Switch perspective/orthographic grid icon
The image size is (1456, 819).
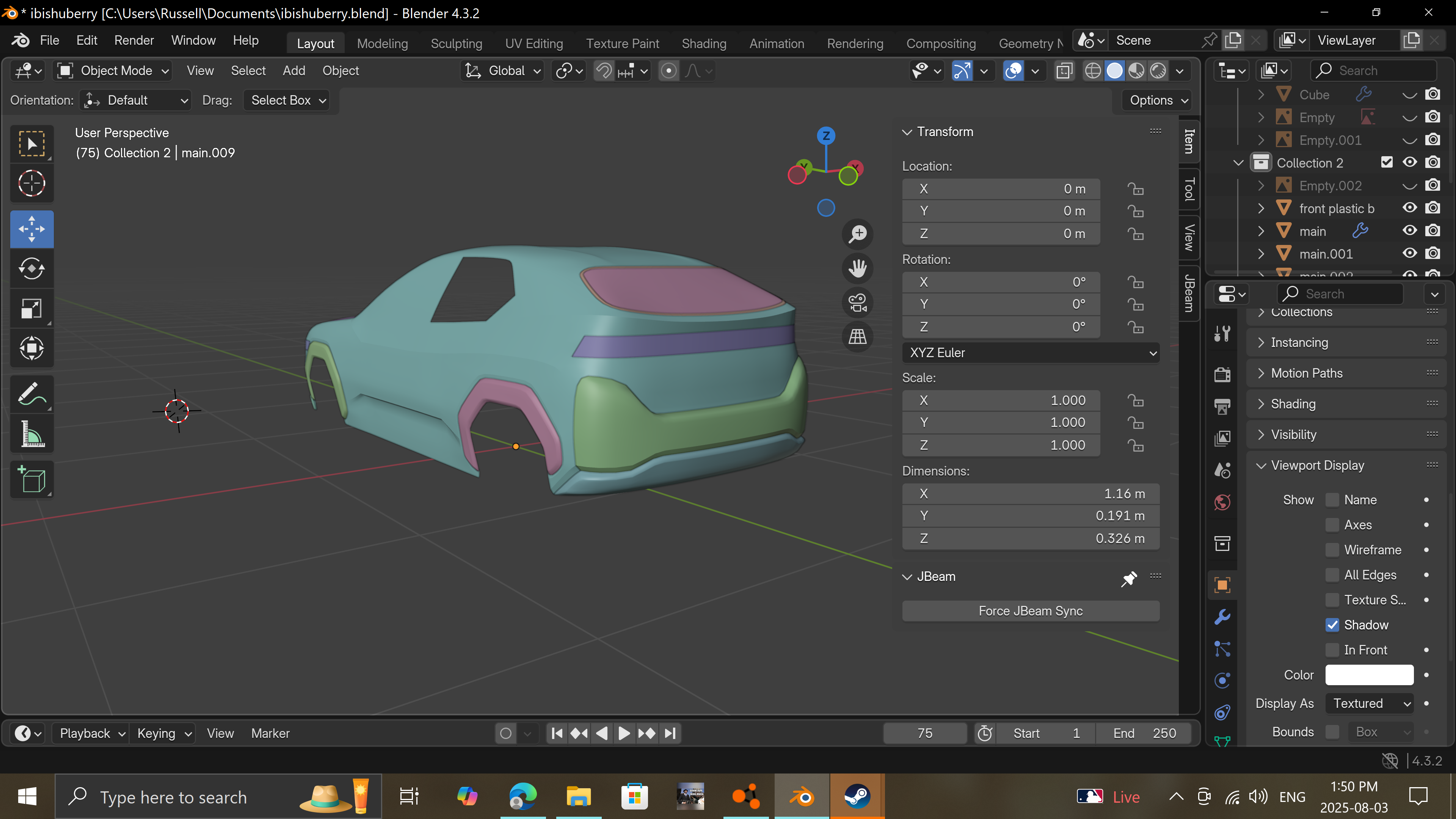[x=858, y=337]
